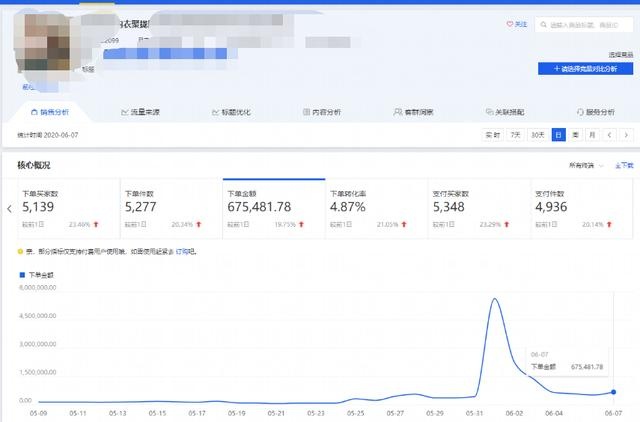Viewport: 640px width, 422px height.
Task: Select the 客群洞察 tab
Action: click(x=413, y=112)
